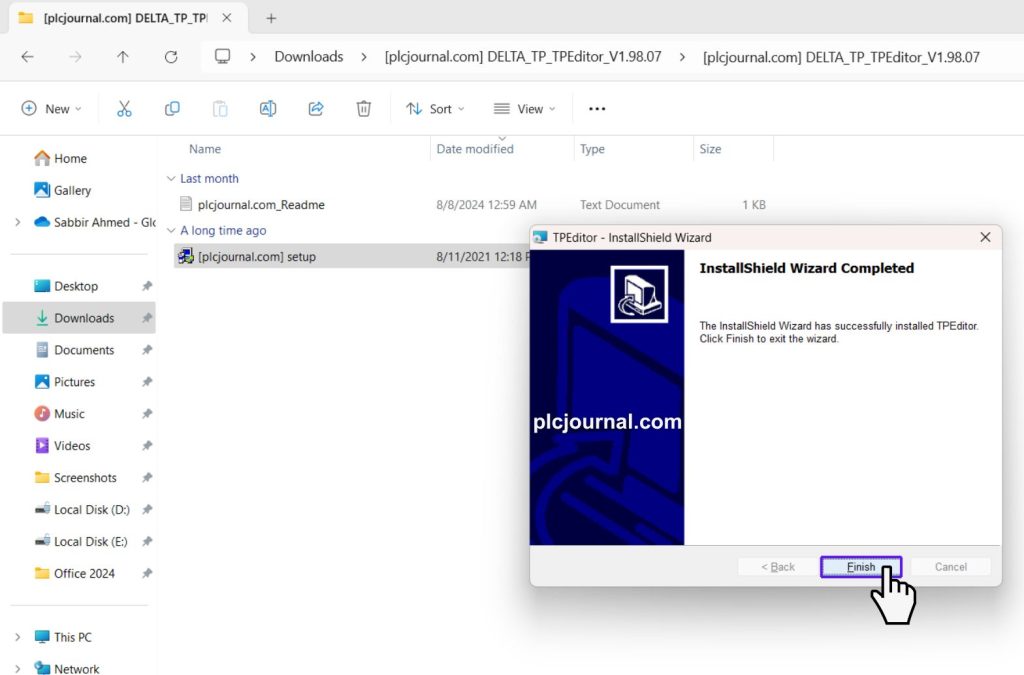The width and height of the screenshot is (1024, 675).
Task: Expand the This PC tree node
Action: point(18,636)
